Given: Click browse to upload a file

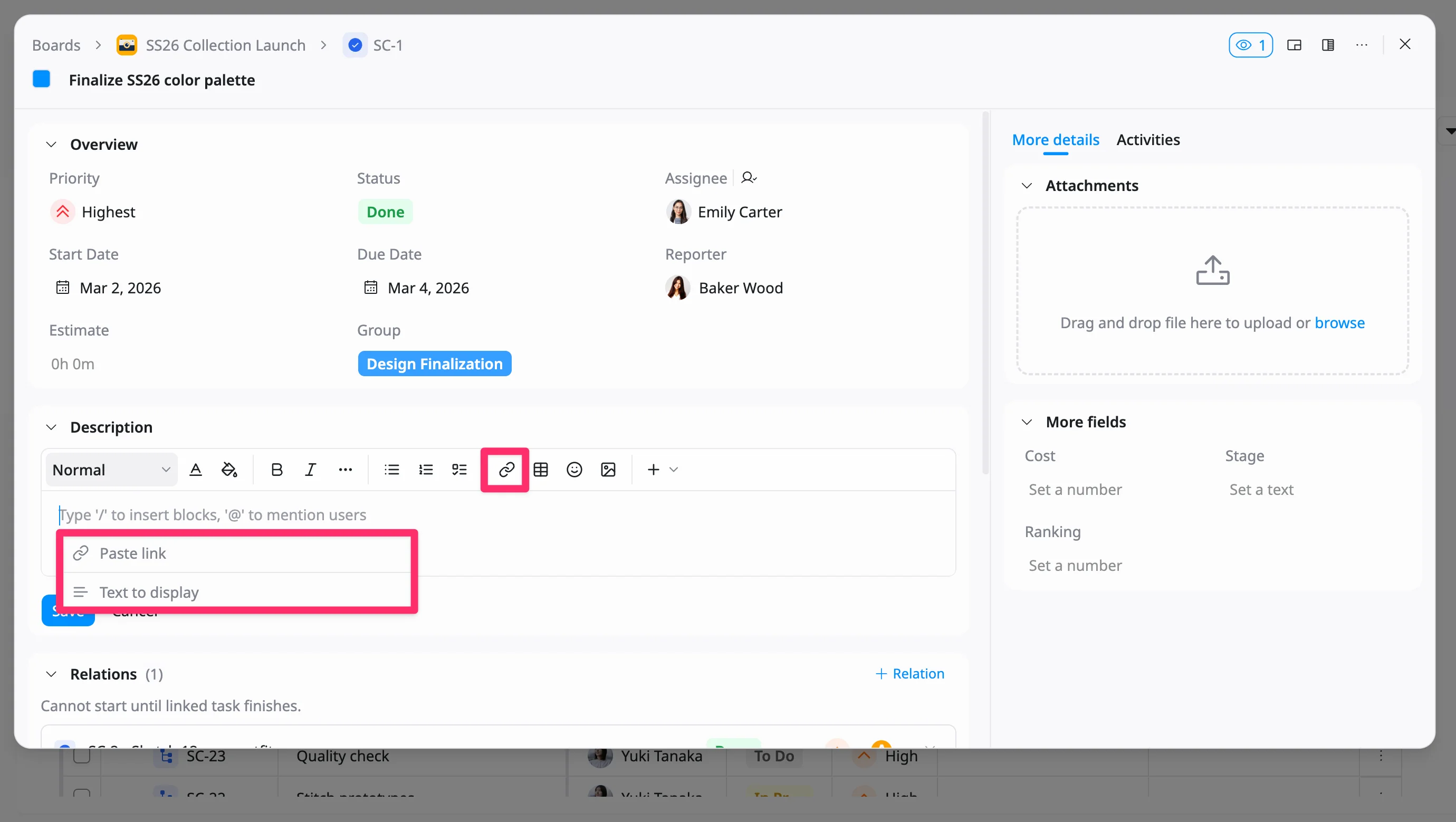Looking at the screenshot, I should [x=1339, y=323].
